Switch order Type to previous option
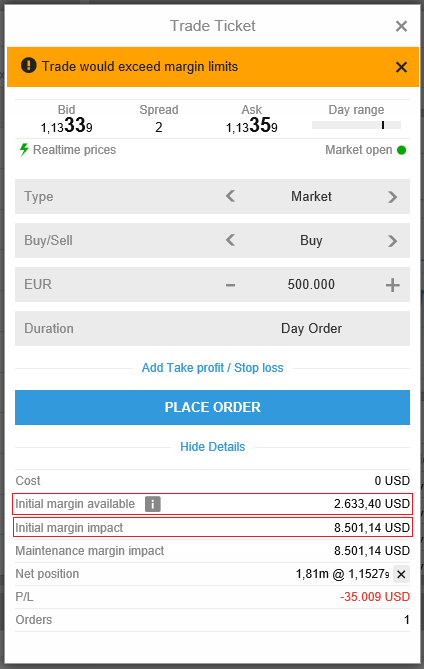Screen dimensions: 424x669 click(230, 196)
